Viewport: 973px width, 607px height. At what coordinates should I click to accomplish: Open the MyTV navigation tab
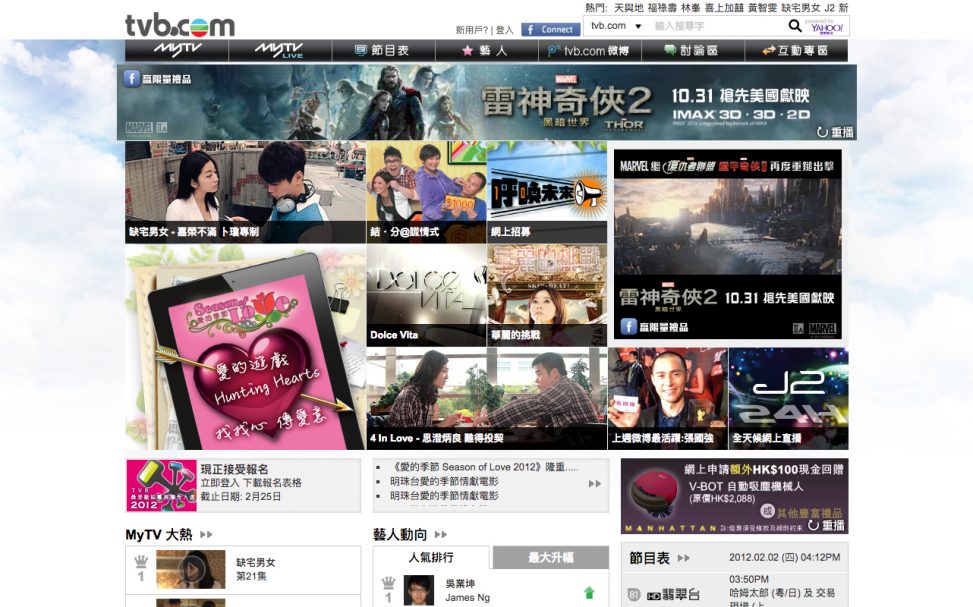(x=177, y=50)
